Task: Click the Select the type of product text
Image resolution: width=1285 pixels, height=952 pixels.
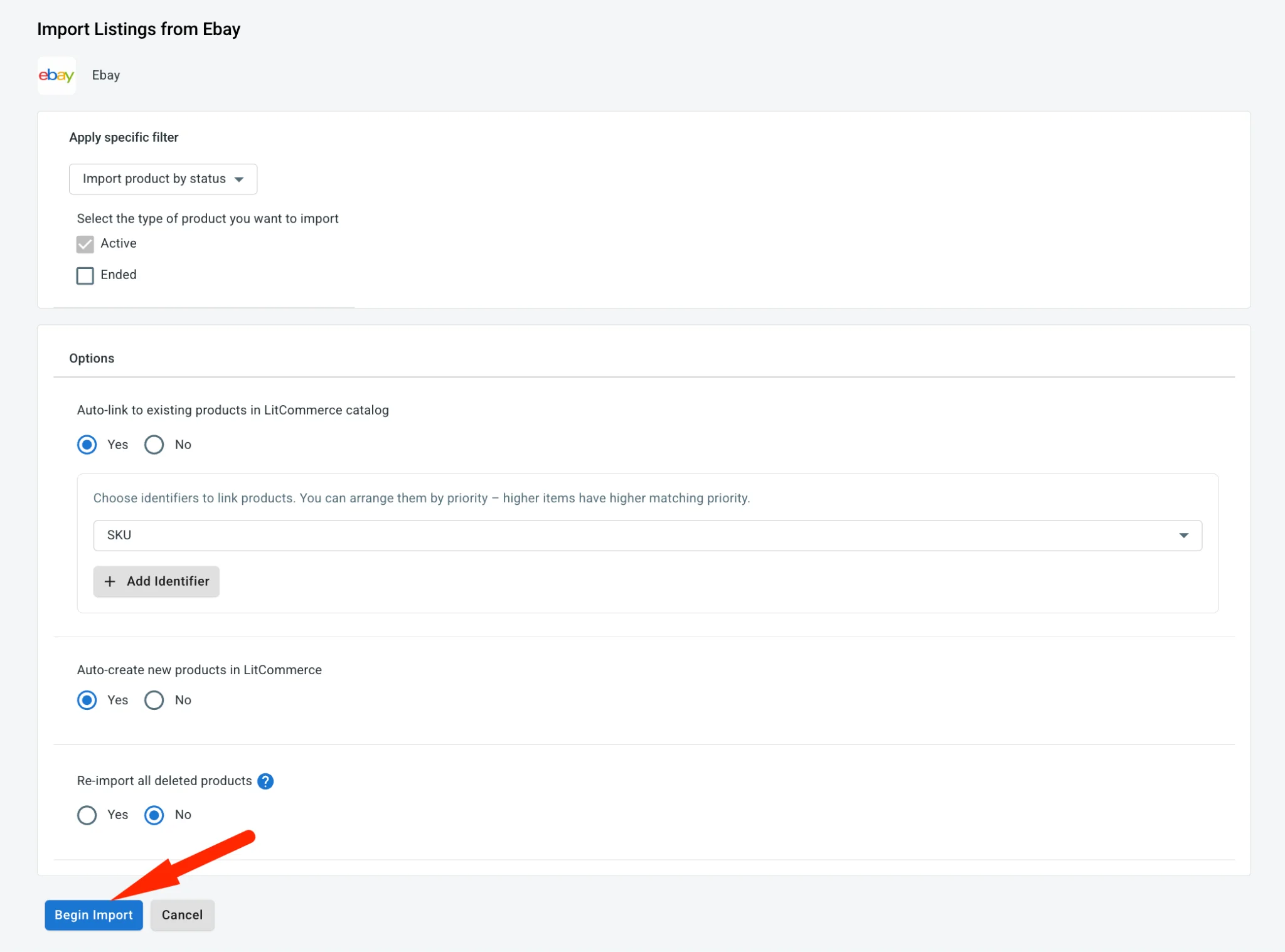Action: click(208, 218)
